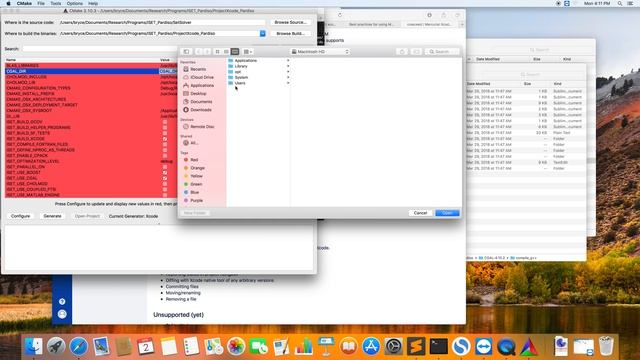Toggle ISET_COMPILE_FORTRAN_FILES checkbox
The image size is (640, 360).
pos(165,144)
